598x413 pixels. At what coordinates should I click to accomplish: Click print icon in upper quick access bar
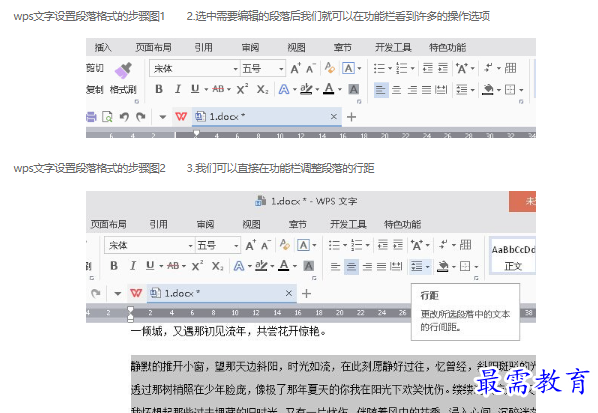tap(91, 117)
